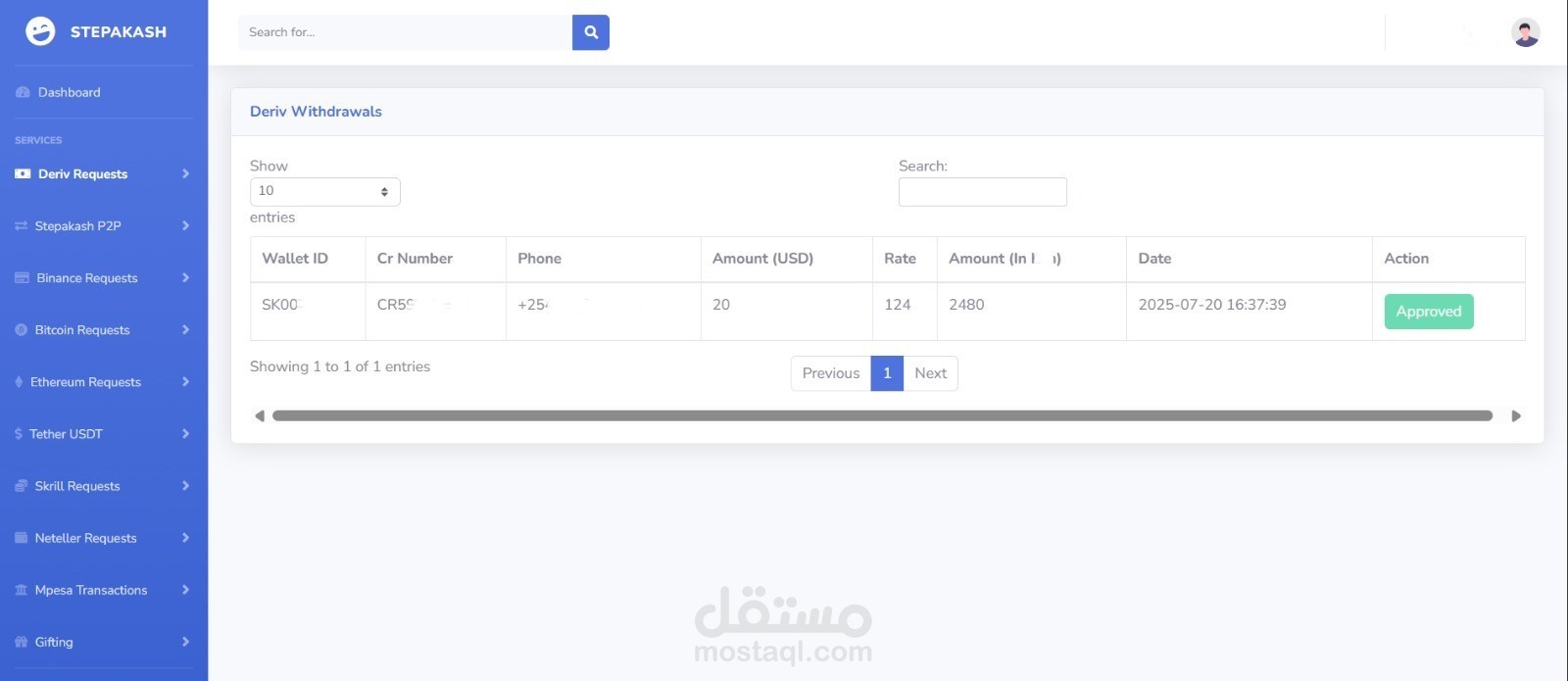Click the Mpesa Transactions bank icon
This screenshot has width=1568, height=681.
click(x=21, y=589)
